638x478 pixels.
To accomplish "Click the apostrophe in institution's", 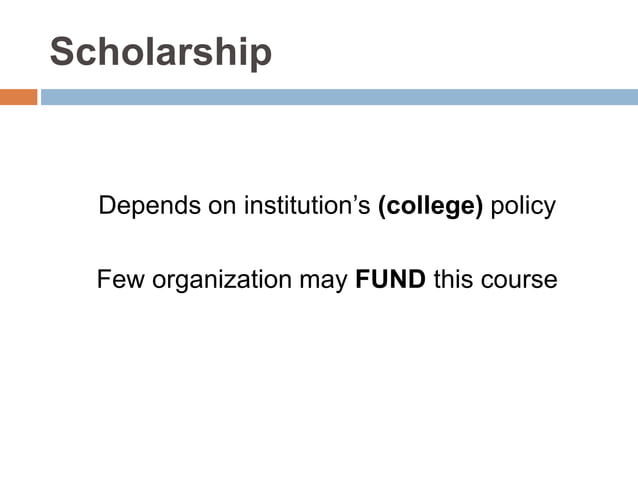I will tap(352, 199).
